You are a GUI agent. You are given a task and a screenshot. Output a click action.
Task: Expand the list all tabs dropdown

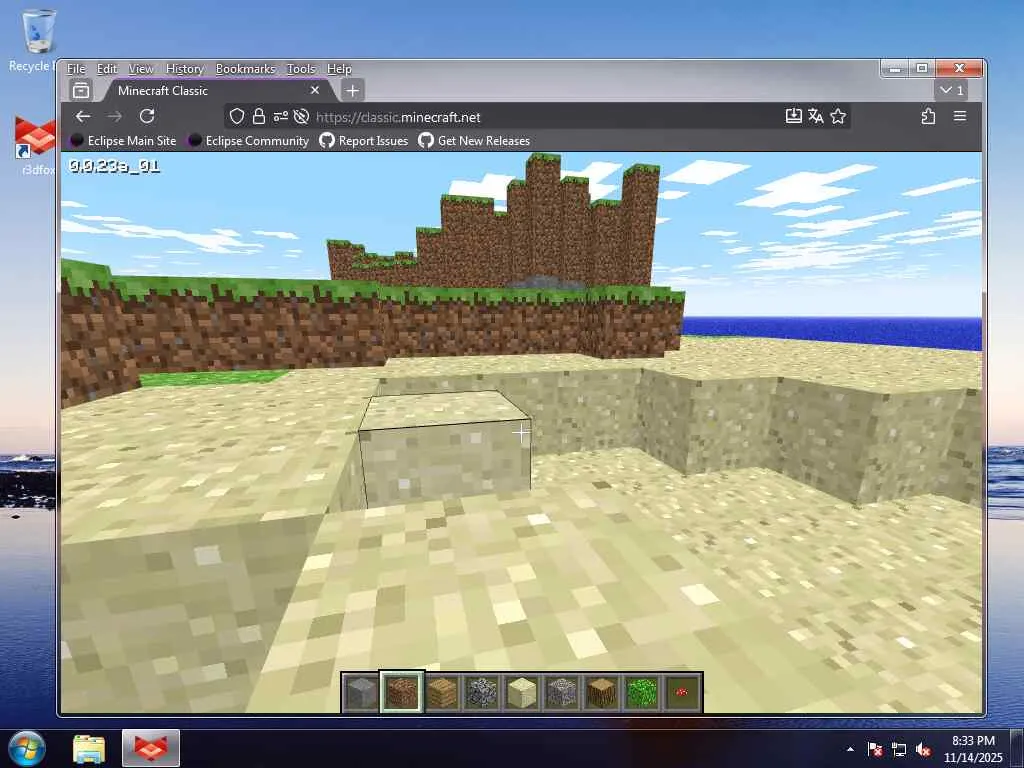tap(952, 90)
